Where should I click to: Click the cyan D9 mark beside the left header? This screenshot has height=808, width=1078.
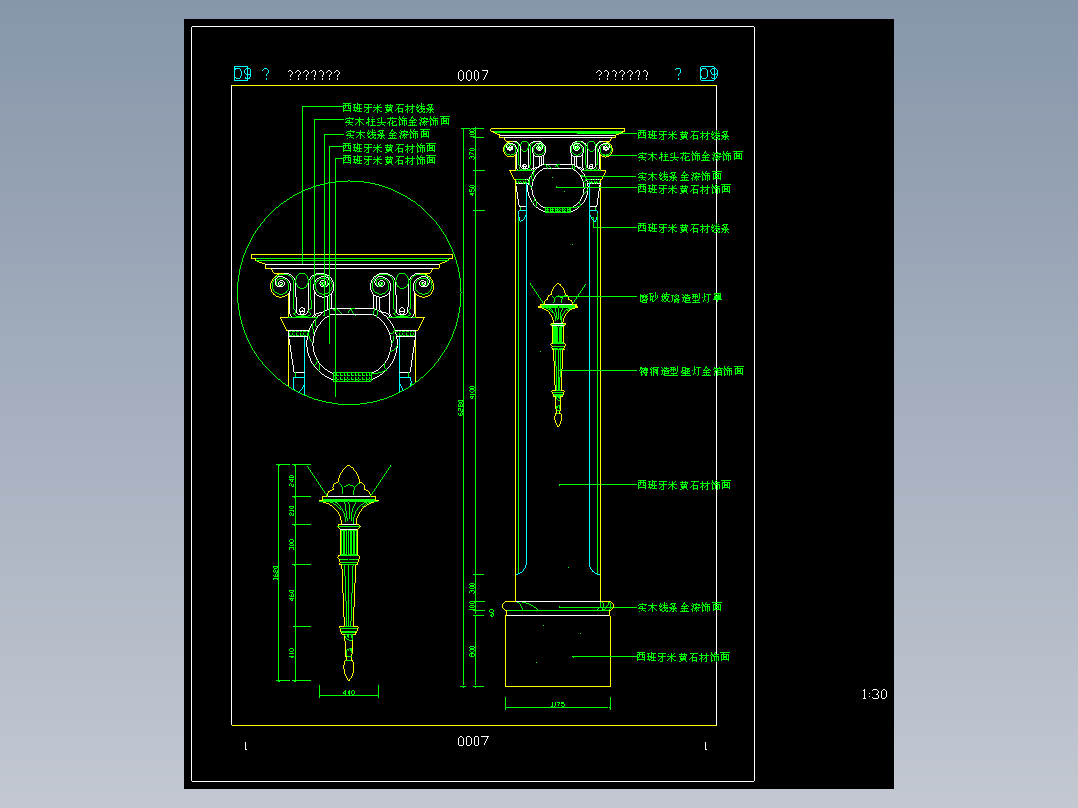242,74
